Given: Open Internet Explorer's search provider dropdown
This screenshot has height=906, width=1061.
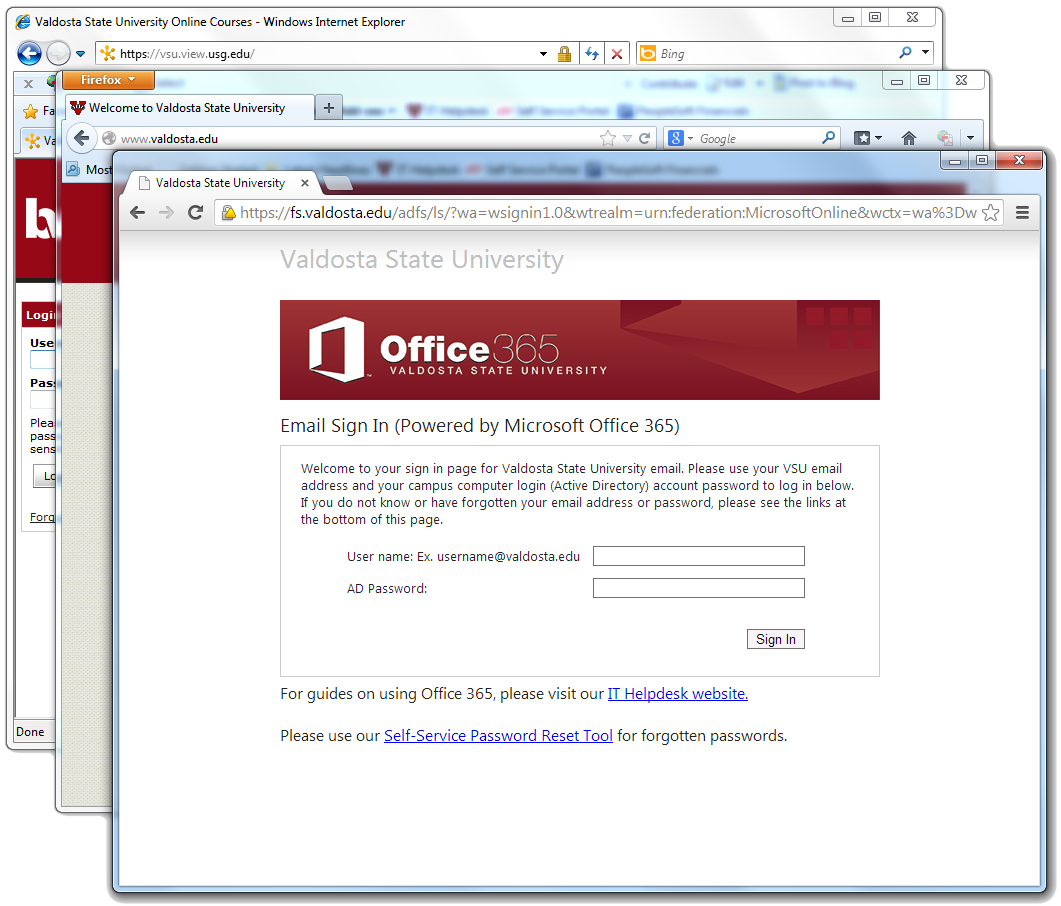Looking at the screenshot, I should pos(925,53).
